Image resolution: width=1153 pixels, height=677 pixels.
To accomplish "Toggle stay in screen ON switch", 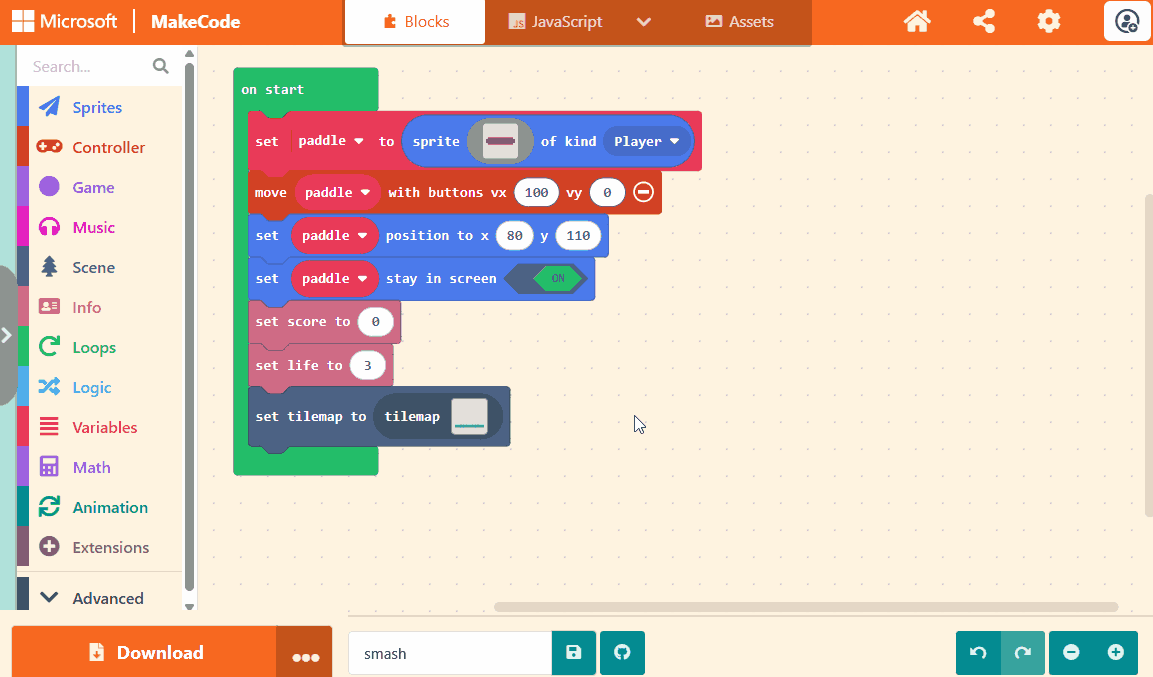I will (557, 279).
